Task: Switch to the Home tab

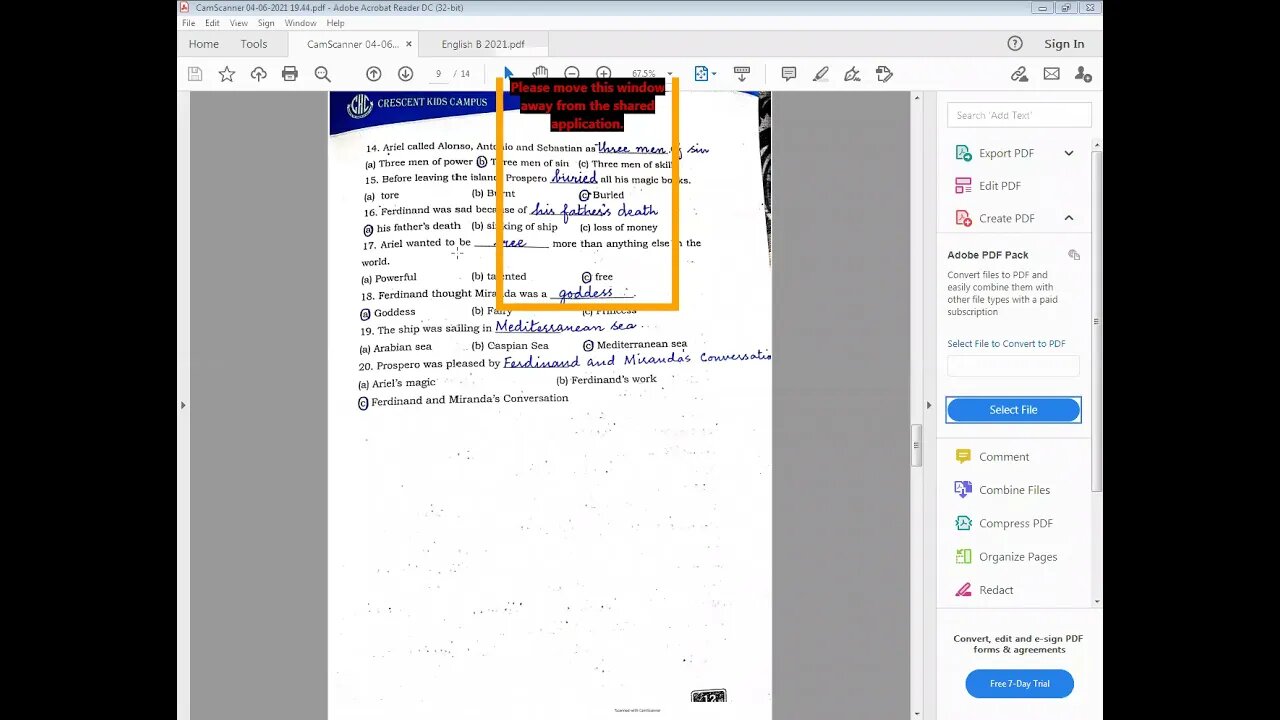Action: click(204, 44)
